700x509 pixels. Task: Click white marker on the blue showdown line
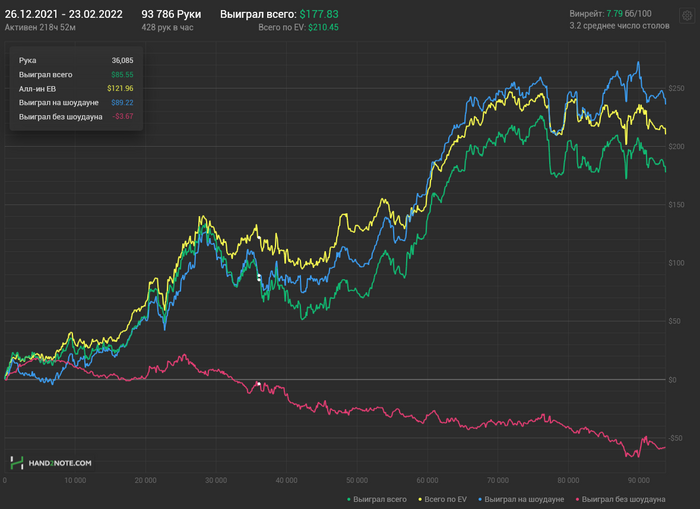(x=260, y=276)
